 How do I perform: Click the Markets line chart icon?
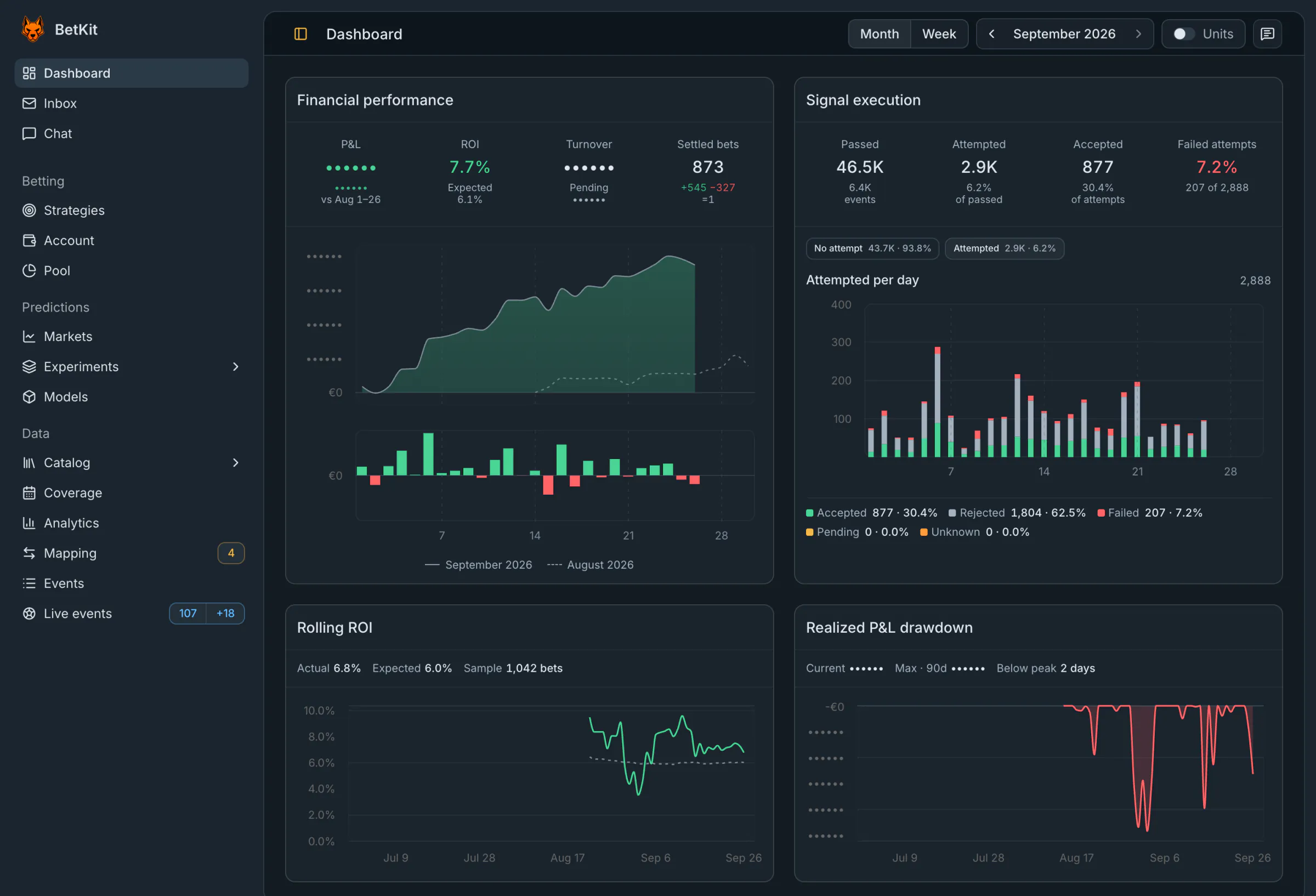click(x=29, y=337)
